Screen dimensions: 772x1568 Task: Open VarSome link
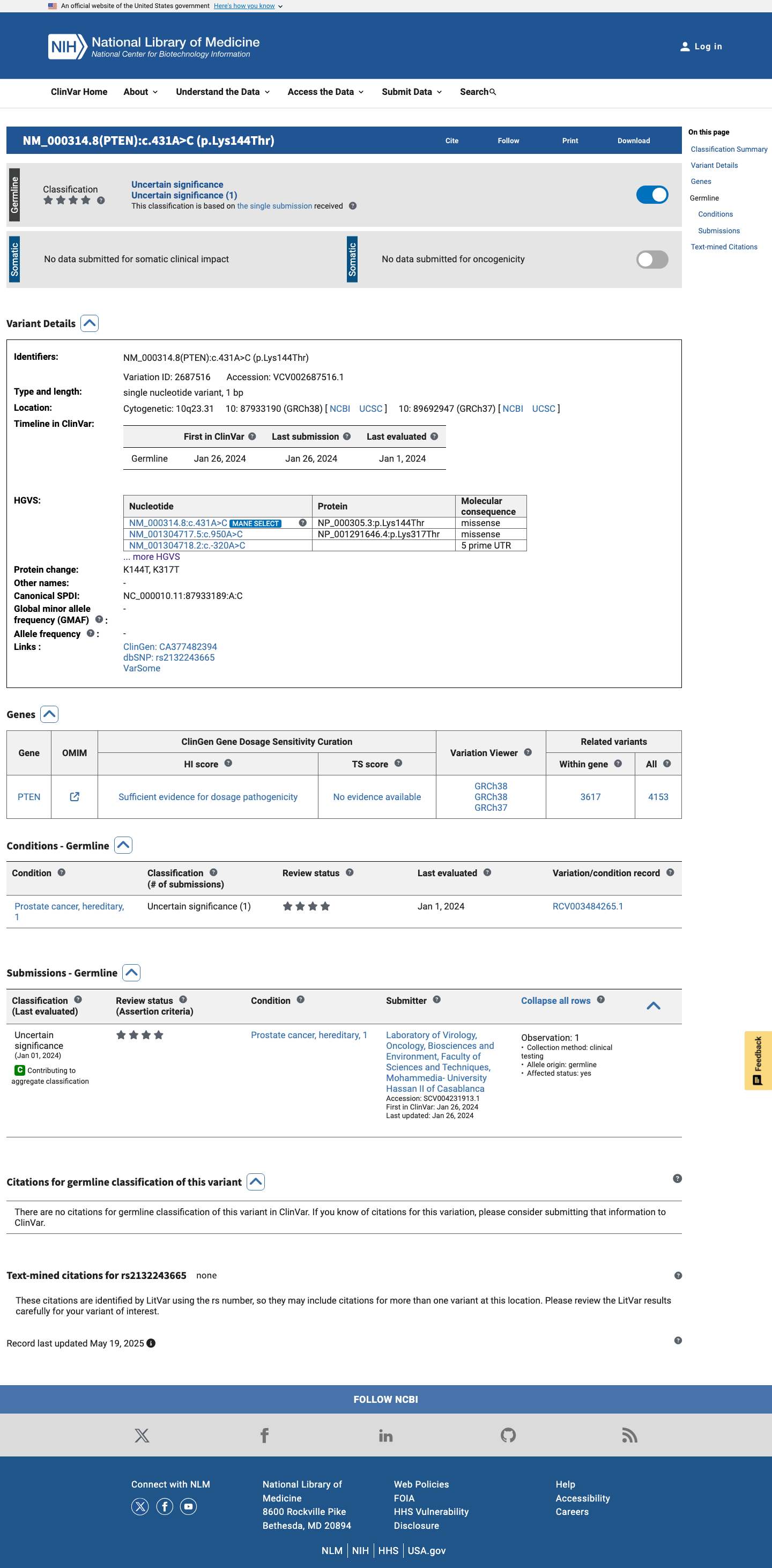click(x=142, y=668)
